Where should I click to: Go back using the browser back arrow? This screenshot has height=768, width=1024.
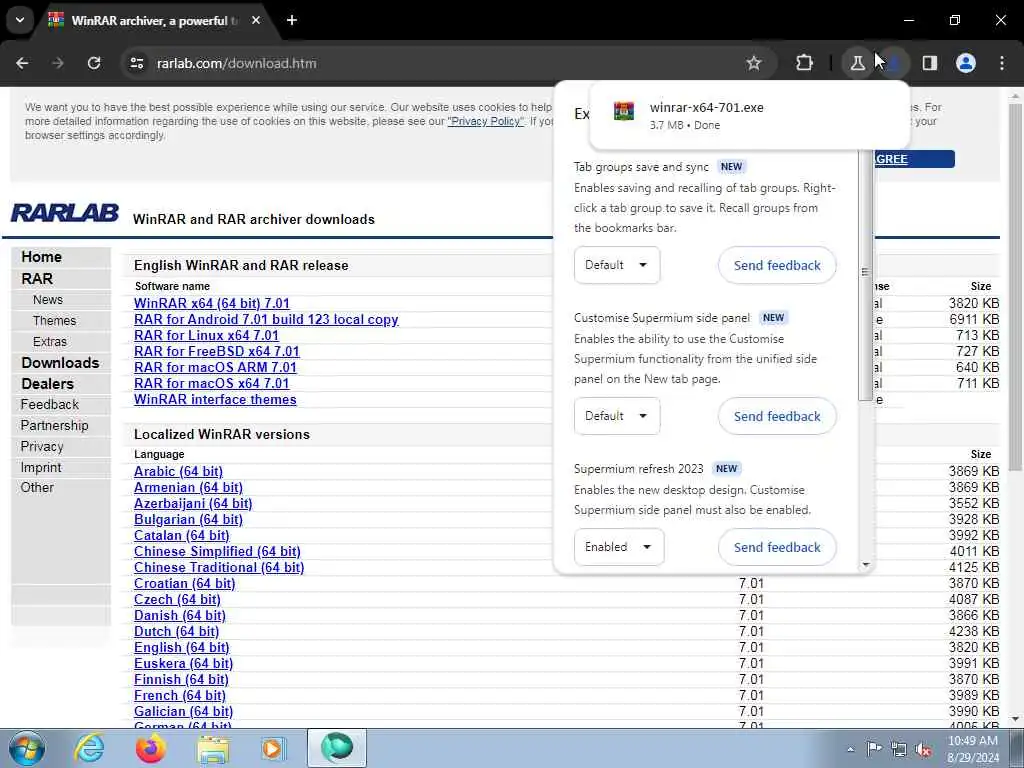click(22, 63)
